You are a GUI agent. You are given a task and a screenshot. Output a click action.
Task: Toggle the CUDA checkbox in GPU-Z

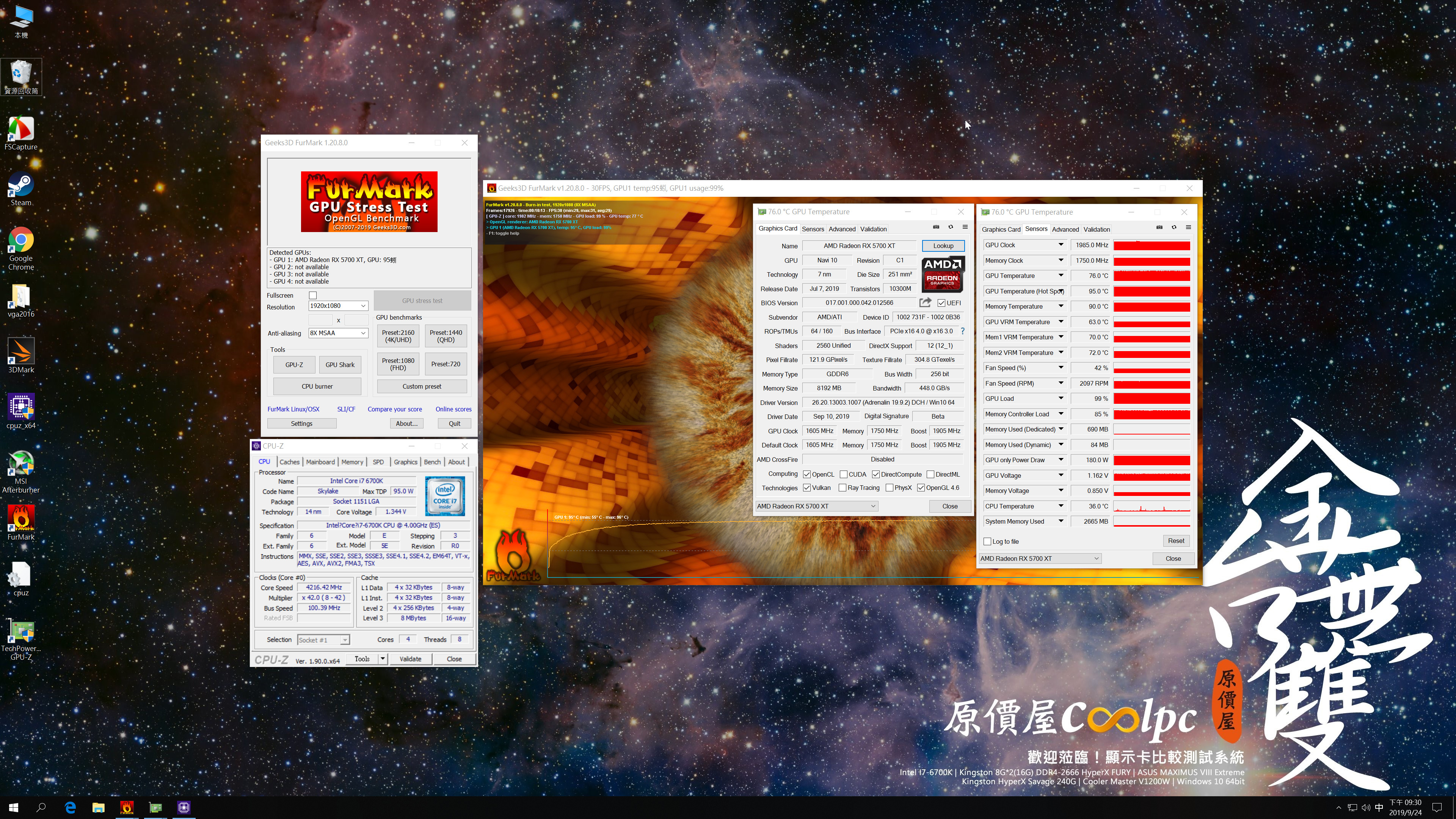pos(843,474)
